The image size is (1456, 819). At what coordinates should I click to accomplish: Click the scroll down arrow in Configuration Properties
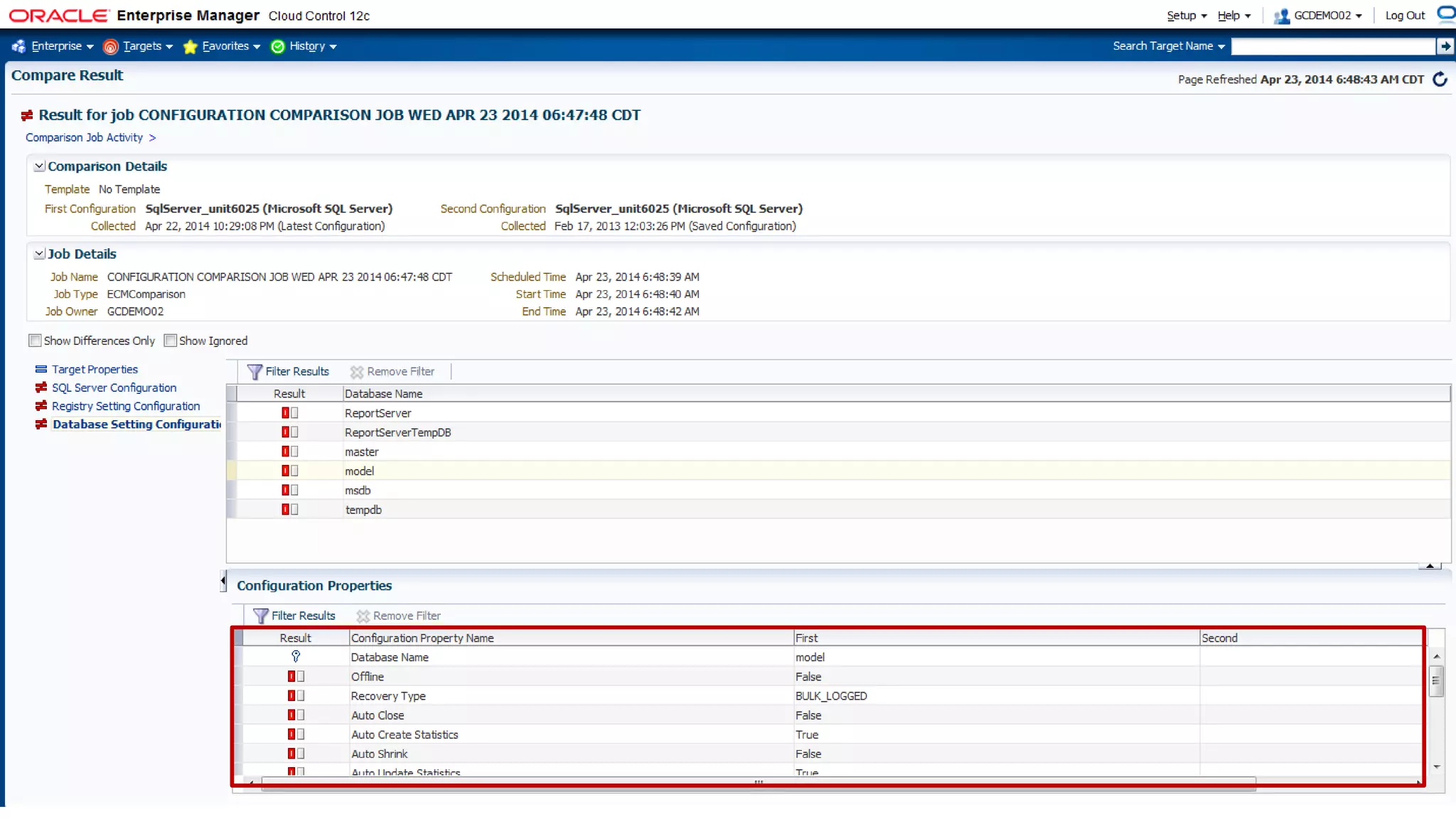1437,767
